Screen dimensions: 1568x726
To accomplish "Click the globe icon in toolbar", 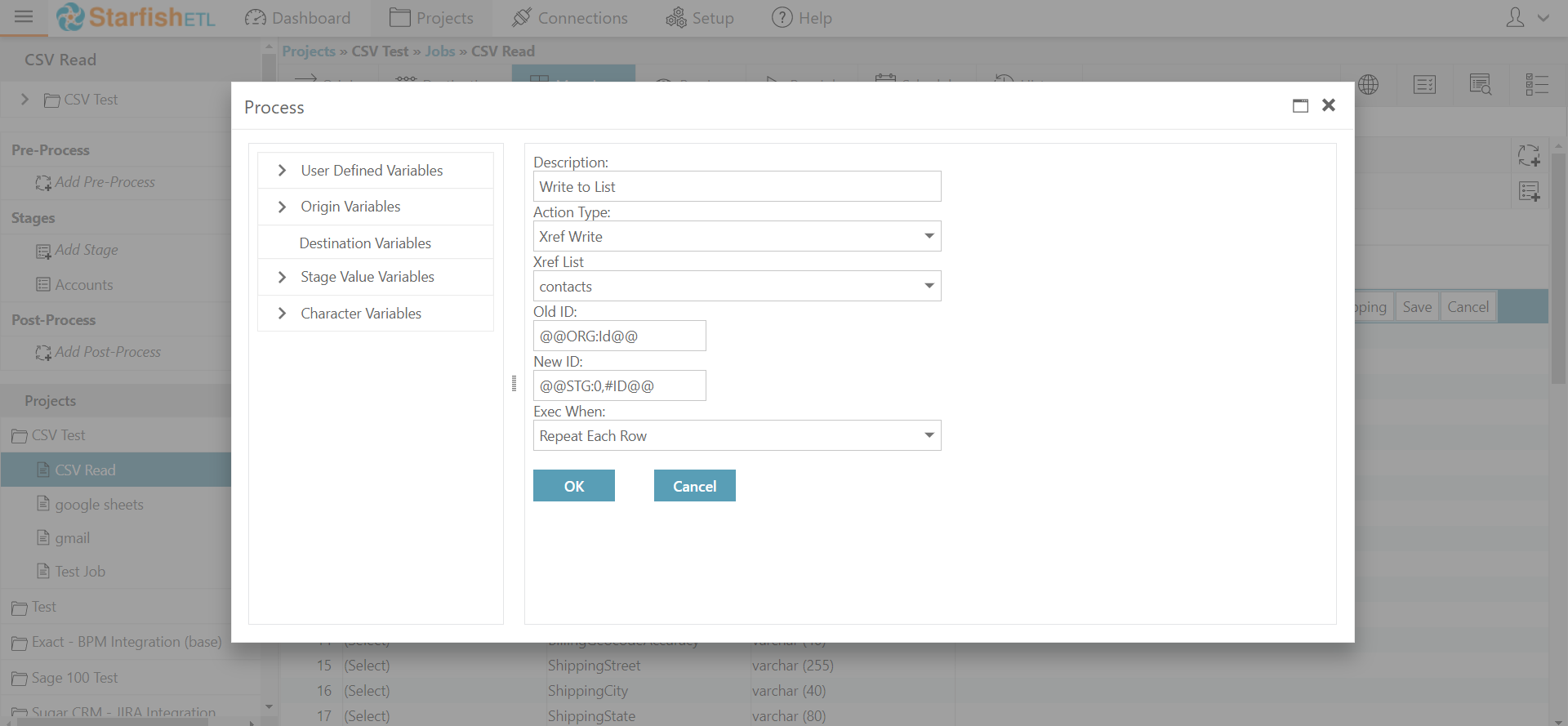I will (1369, 84).
